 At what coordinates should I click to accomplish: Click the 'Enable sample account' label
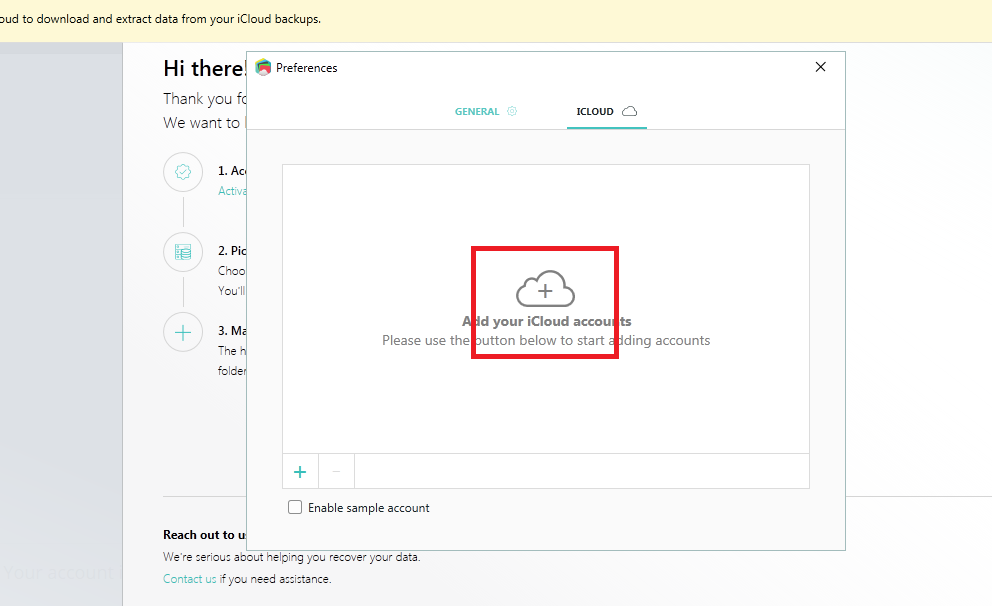[369, 508]
